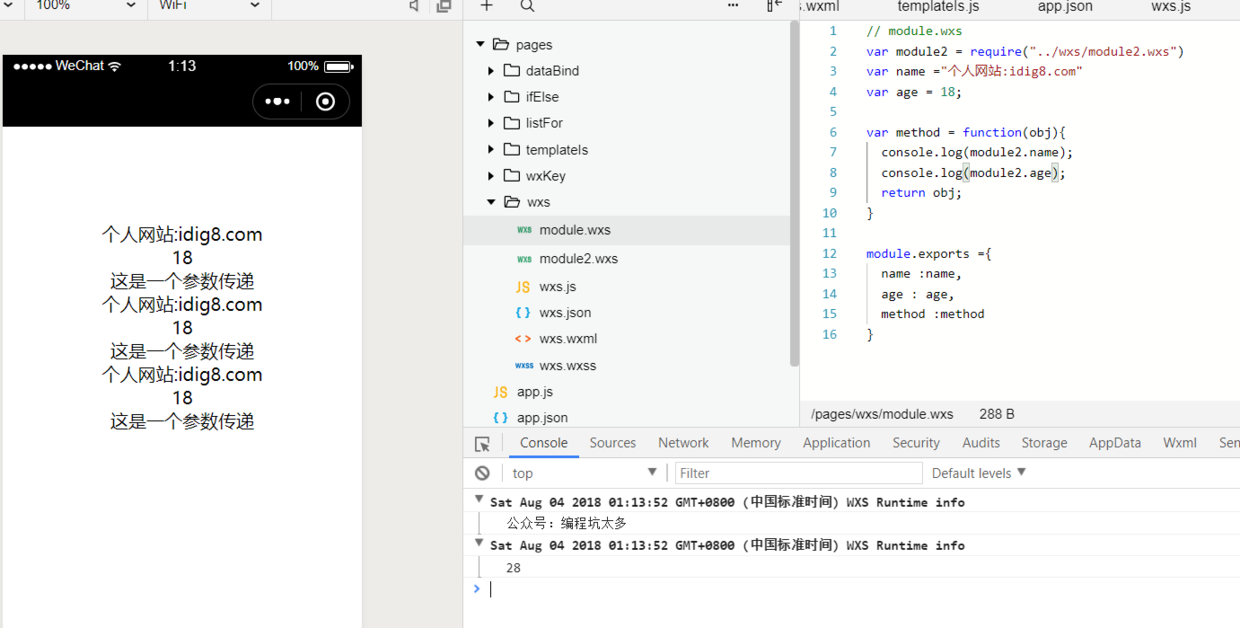Image resolution: width=1240 pixels, height=628 pixels.
Task: Click the "288 B" file size text
Action: point(997,414)
